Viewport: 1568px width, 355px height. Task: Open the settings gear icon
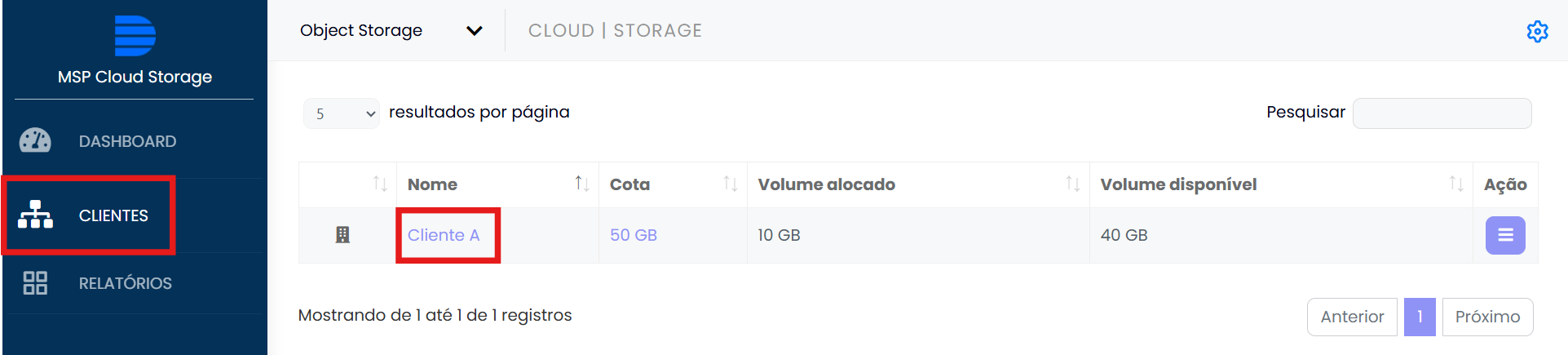1537,31
